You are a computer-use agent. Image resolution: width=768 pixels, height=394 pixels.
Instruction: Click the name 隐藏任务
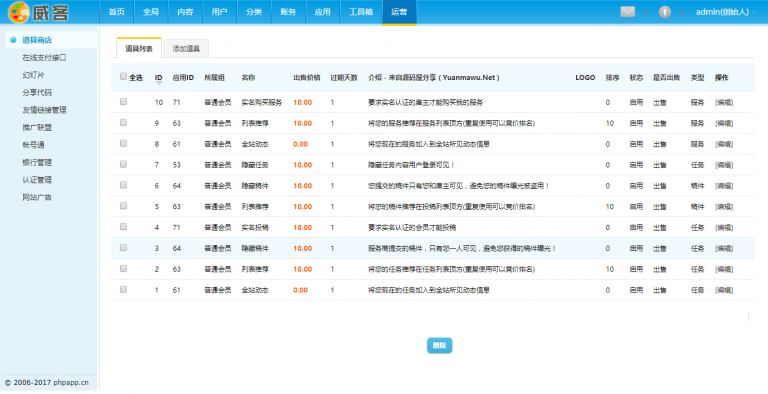point(255,165)
